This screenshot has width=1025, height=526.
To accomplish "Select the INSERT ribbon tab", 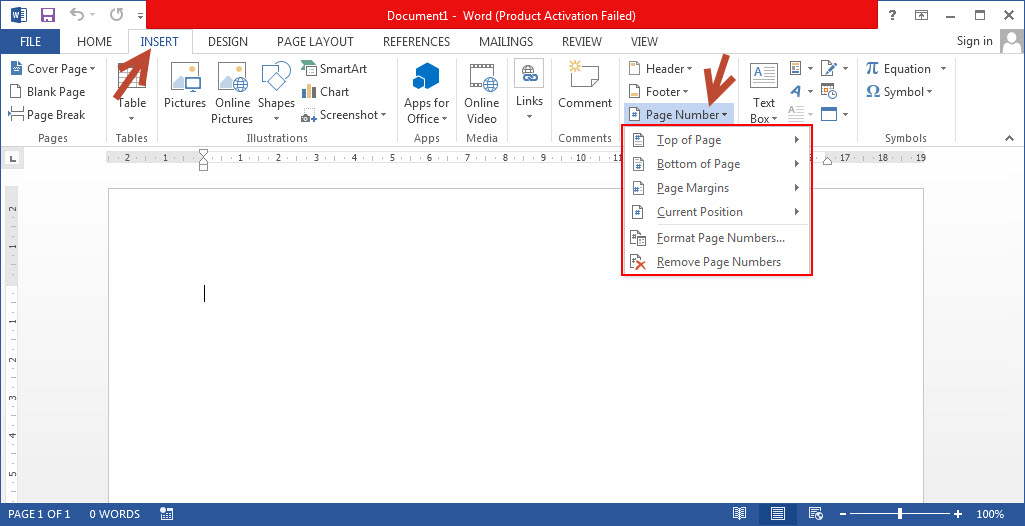I will [x=160, y=41].
